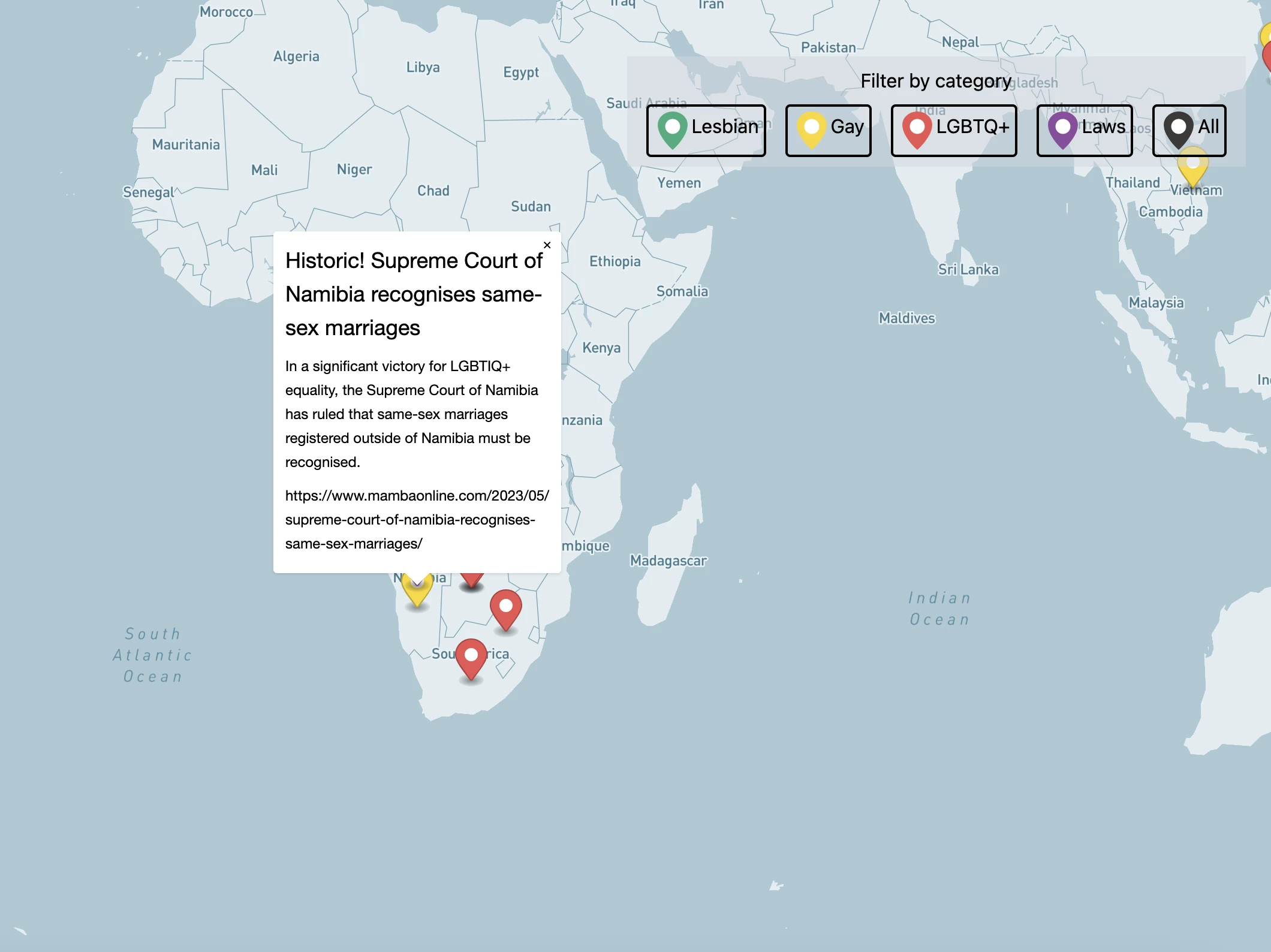Click the red marker on South Africa
Image resolution: width=1271 pixels, height=952 pixels.
[471, 657]
